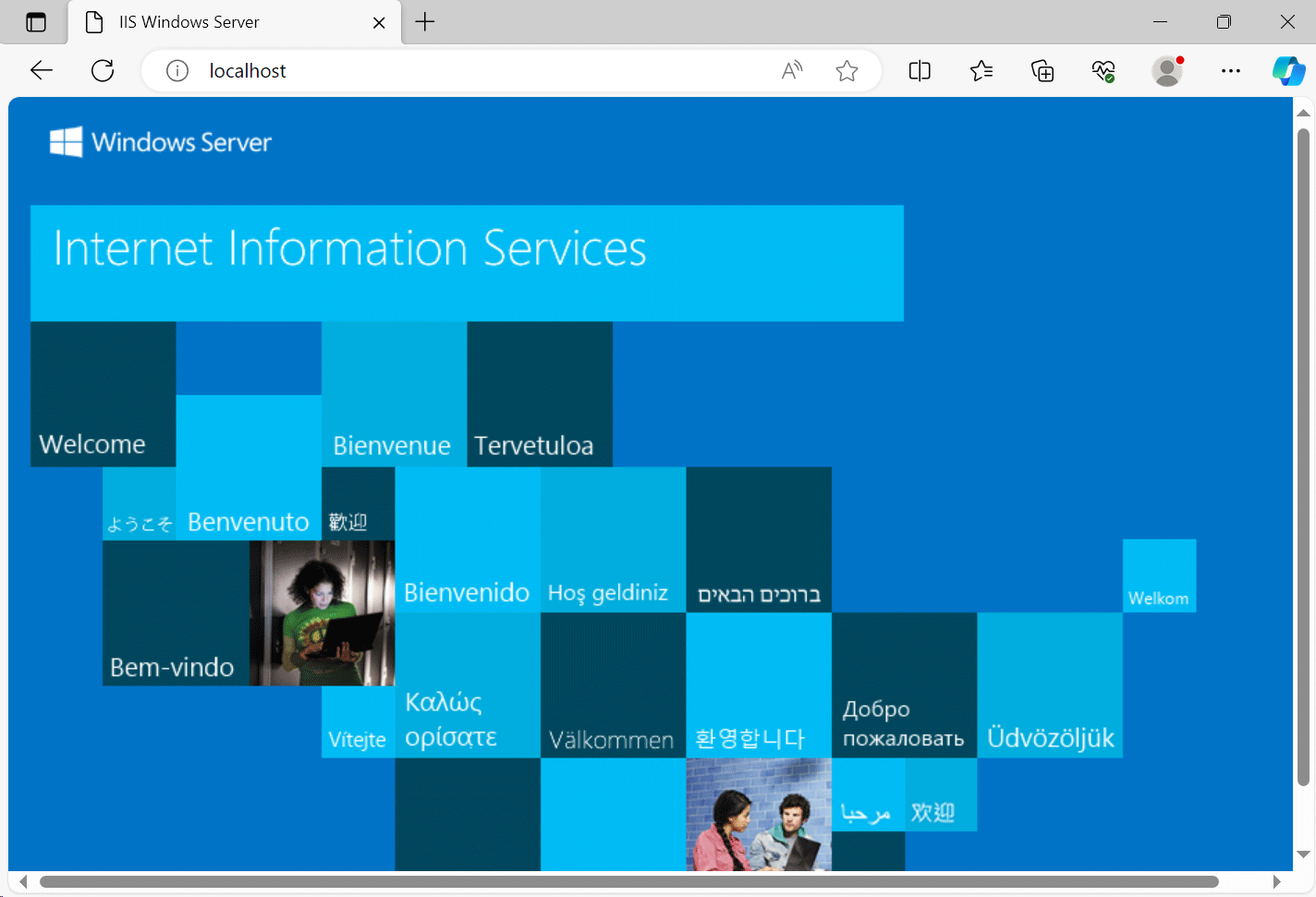The width and height of the screenshot is (1316, 897).
Task: Click the Bem-vindo tile
Action: 176,612
